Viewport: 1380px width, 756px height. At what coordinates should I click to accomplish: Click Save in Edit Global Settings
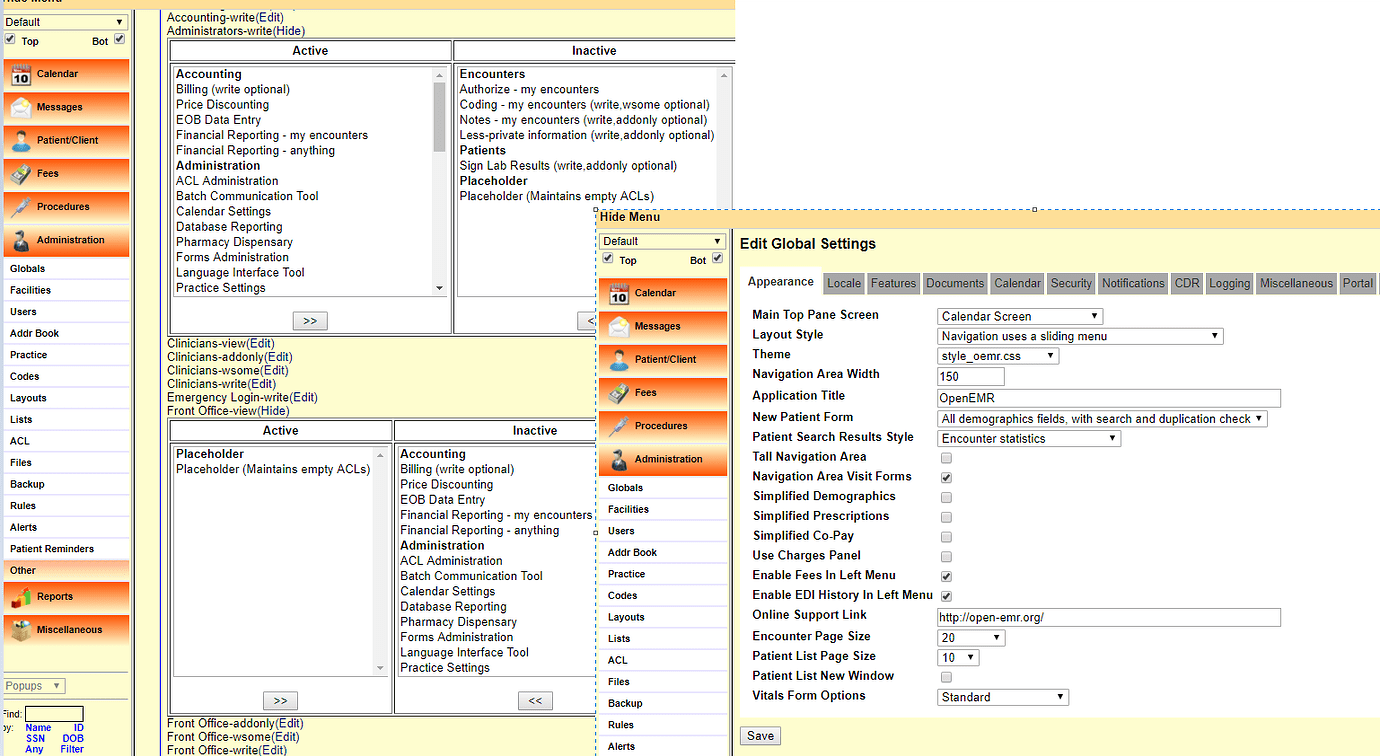click(759, 735)
